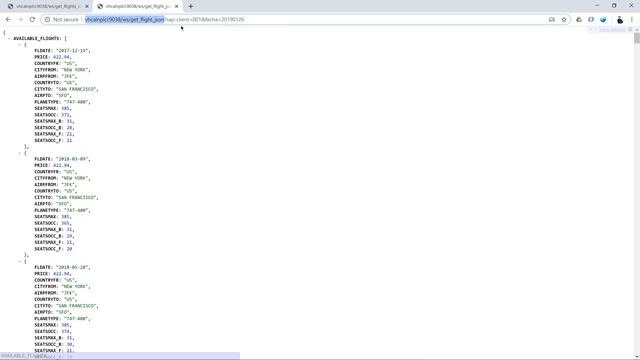Click the icon left of the bookmark star

tap(551, 19)
